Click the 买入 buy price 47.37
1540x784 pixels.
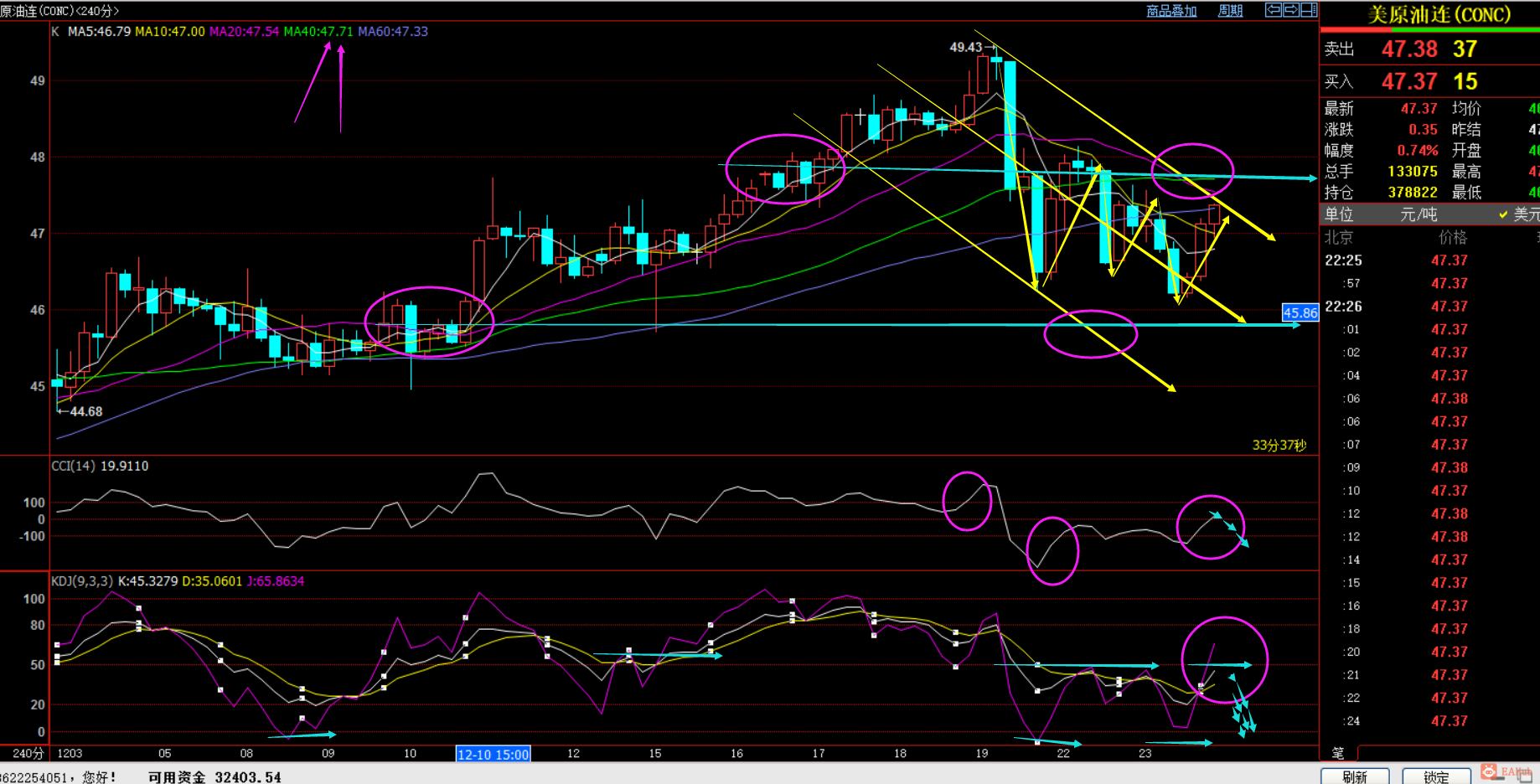(x=1409, y=82)
